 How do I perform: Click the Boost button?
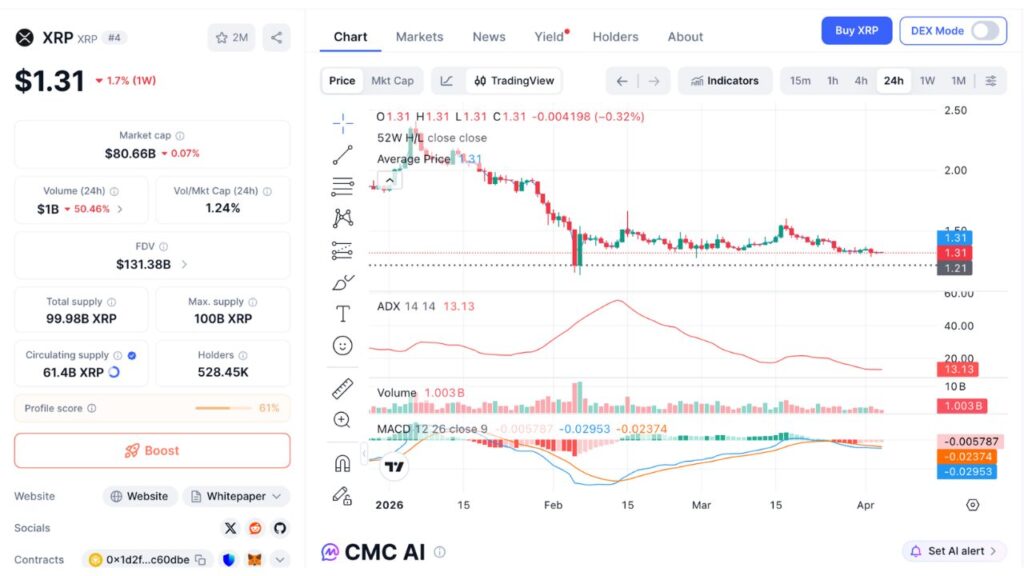[151, 450]
